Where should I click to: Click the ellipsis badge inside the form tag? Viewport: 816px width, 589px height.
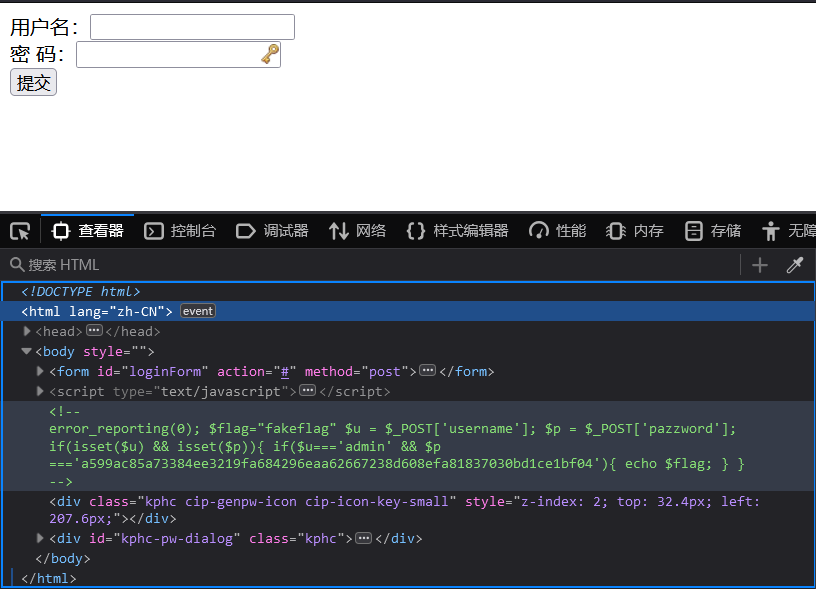pyautogui.click(x=428, y=370)
